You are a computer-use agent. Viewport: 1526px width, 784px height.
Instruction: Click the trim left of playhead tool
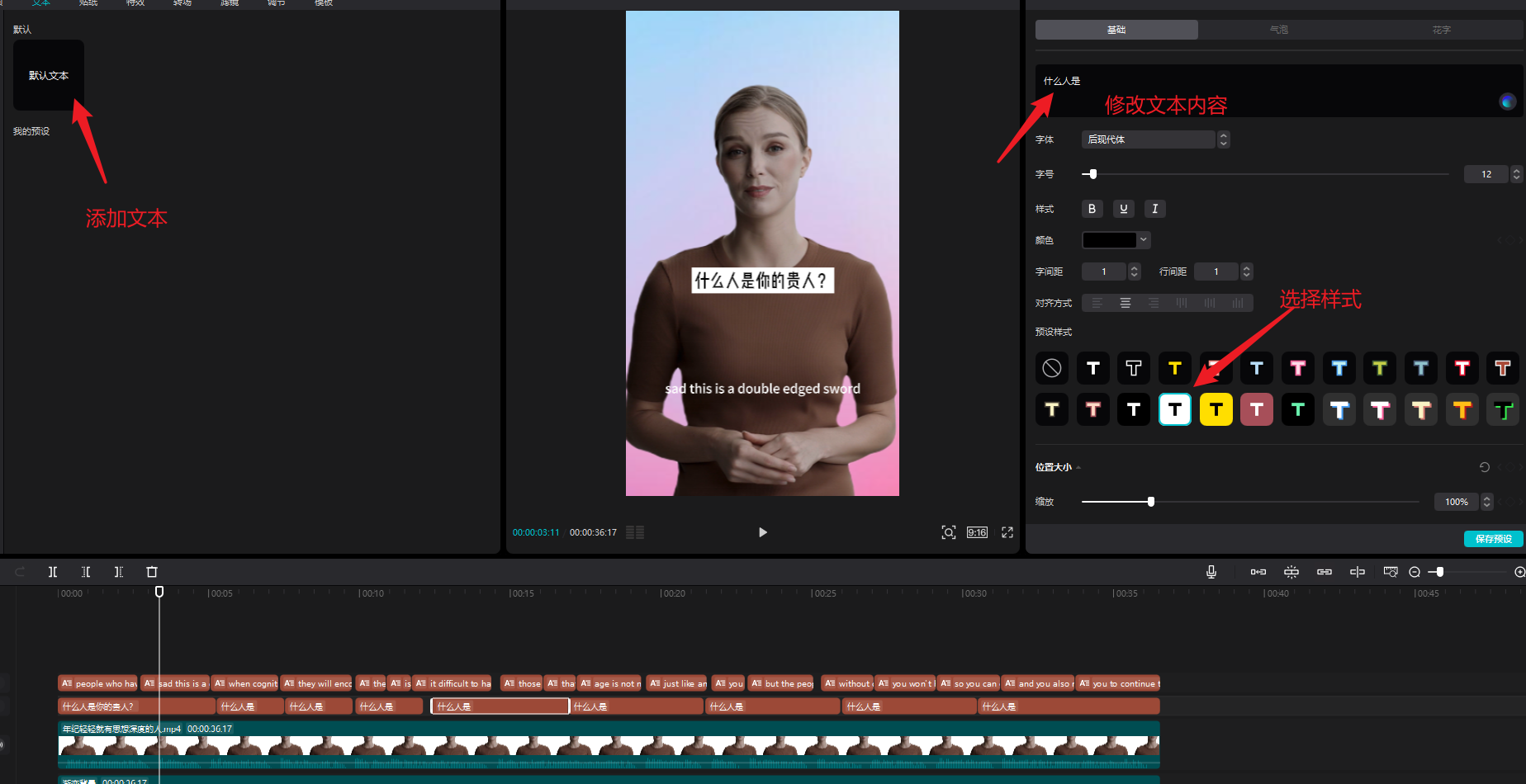(x=86, y=572)
